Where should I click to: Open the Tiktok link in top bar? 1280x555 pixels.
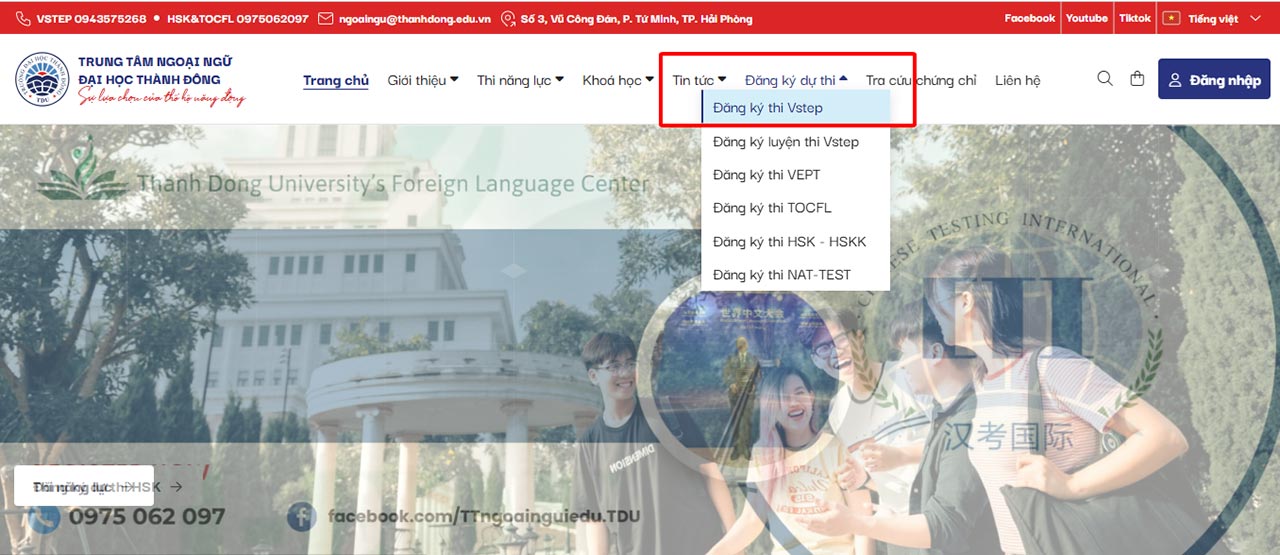1135,18
